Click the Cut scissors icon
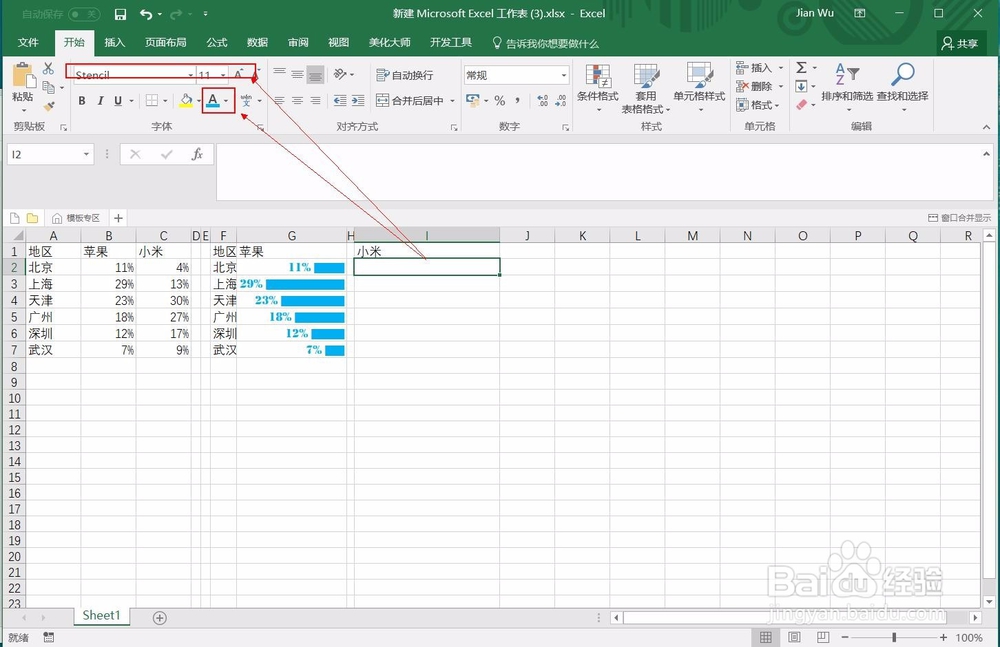This screenshot has width=1000, height=647. tap(48, 68)
